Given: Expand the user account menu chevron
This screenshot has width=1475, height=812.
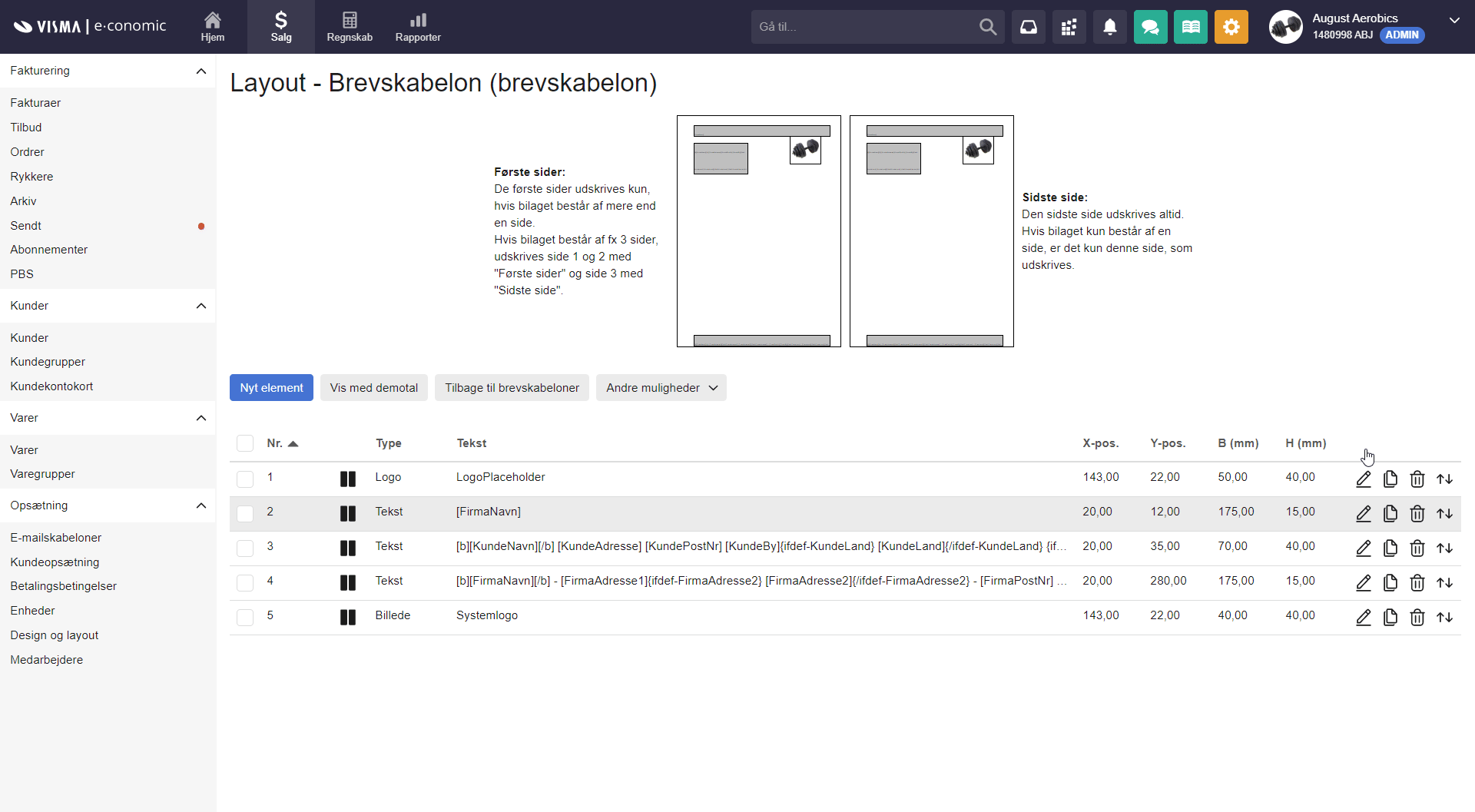Looking at the screenshot, I should point(1453,21).
